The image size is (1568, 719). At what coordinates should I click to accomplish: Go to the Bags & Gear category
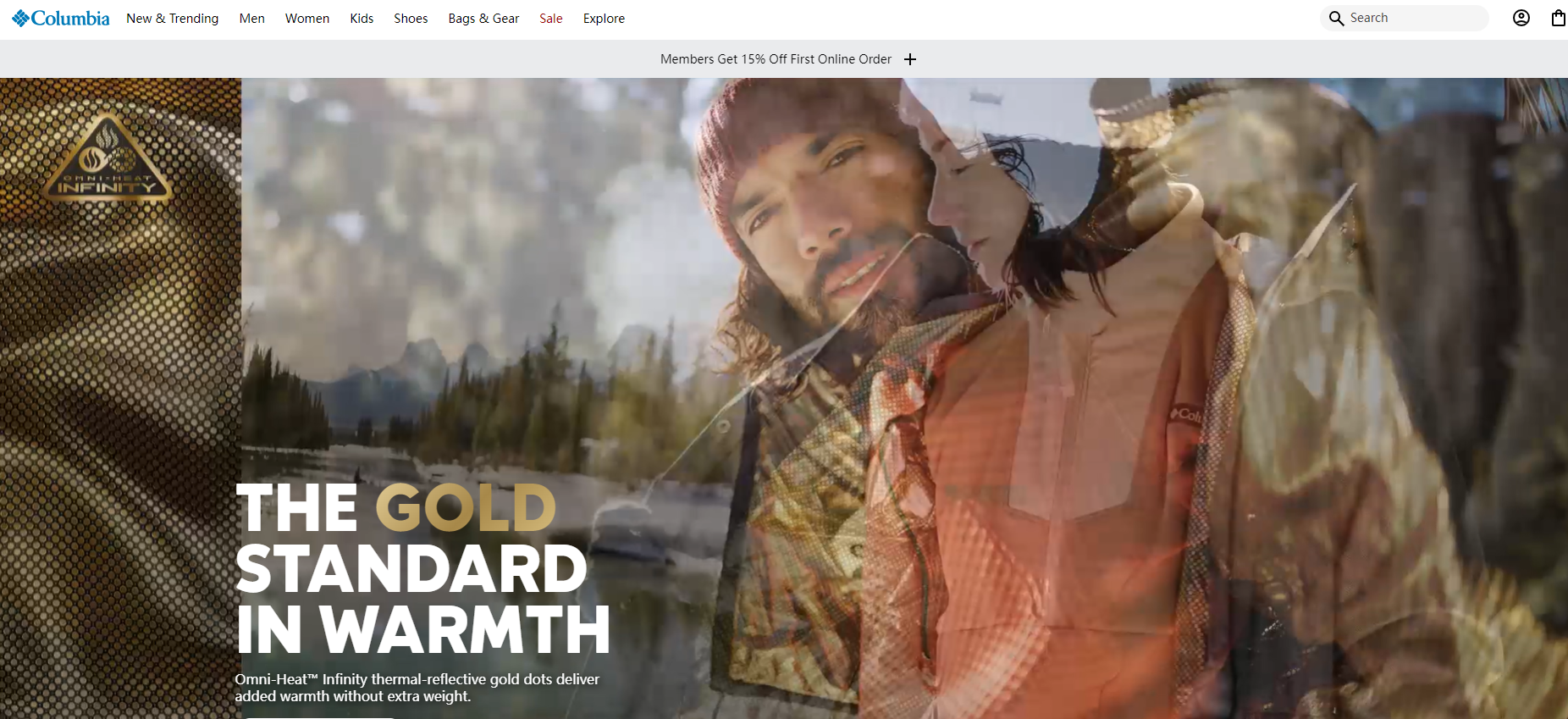[x=483, y=19]
